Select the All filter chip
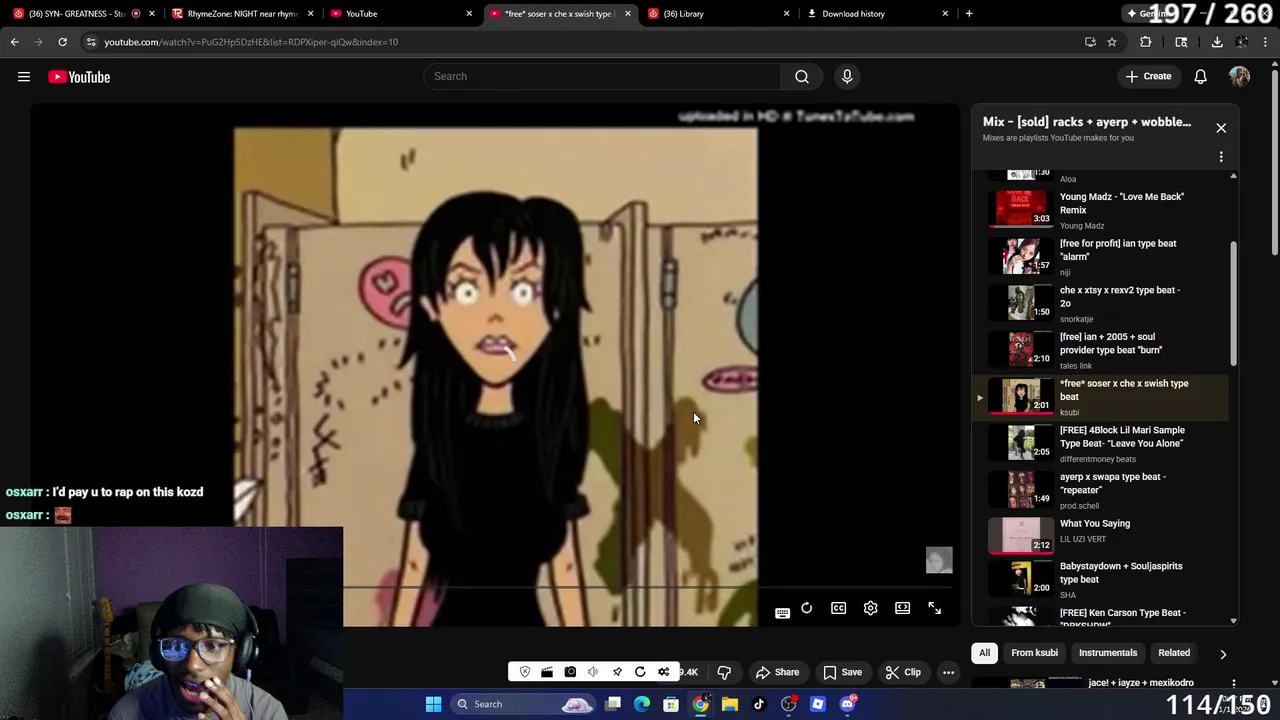Viewport: 1280px width, 720px height. [x=984, y=653]
